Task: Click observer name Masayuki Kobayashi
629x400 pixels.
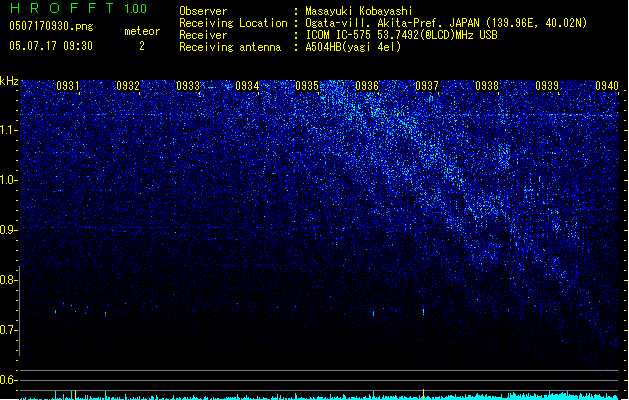Action: click(x=359, y=11)
